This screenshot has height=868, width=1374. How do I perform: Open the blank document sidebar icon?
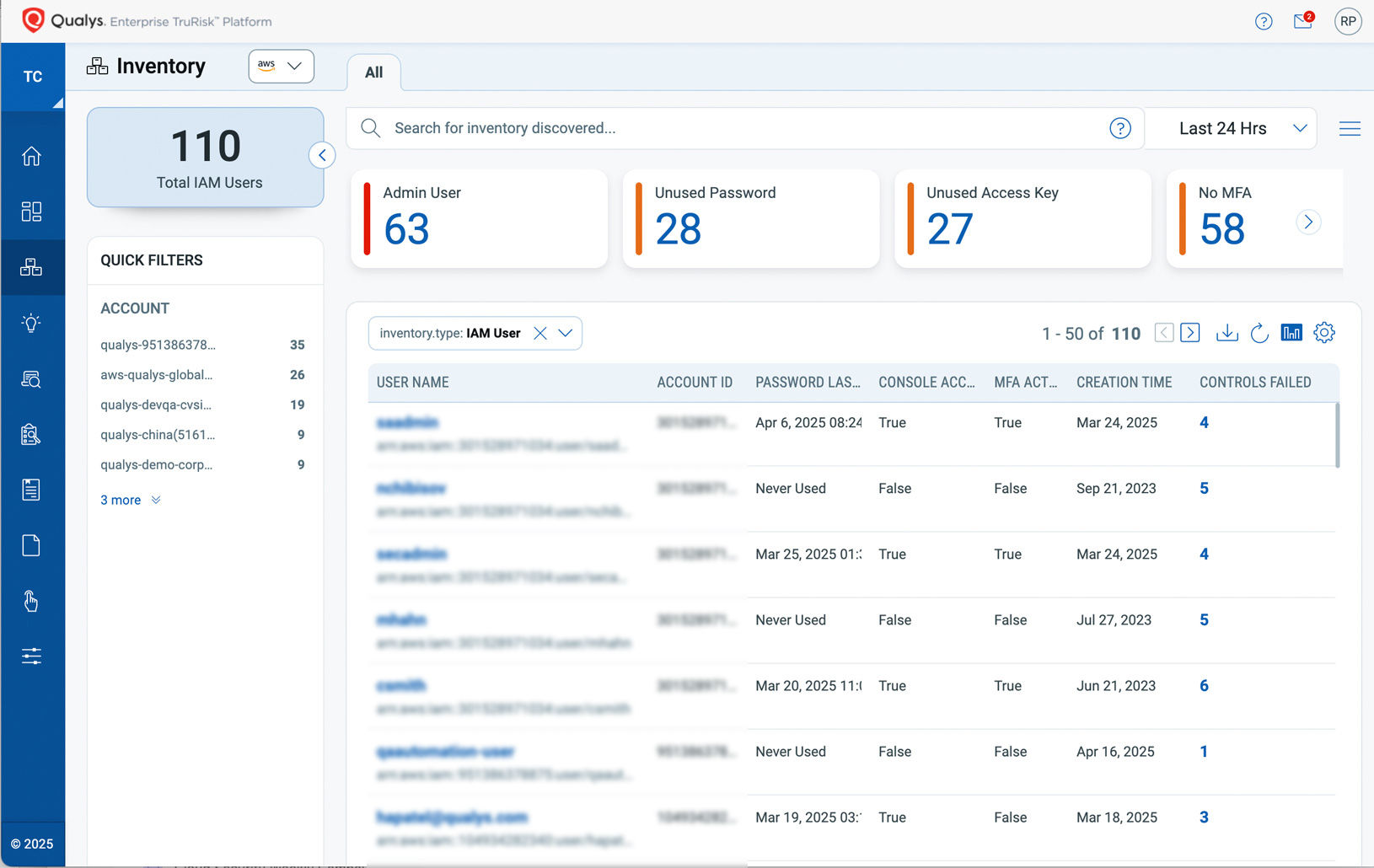[31, 545]
